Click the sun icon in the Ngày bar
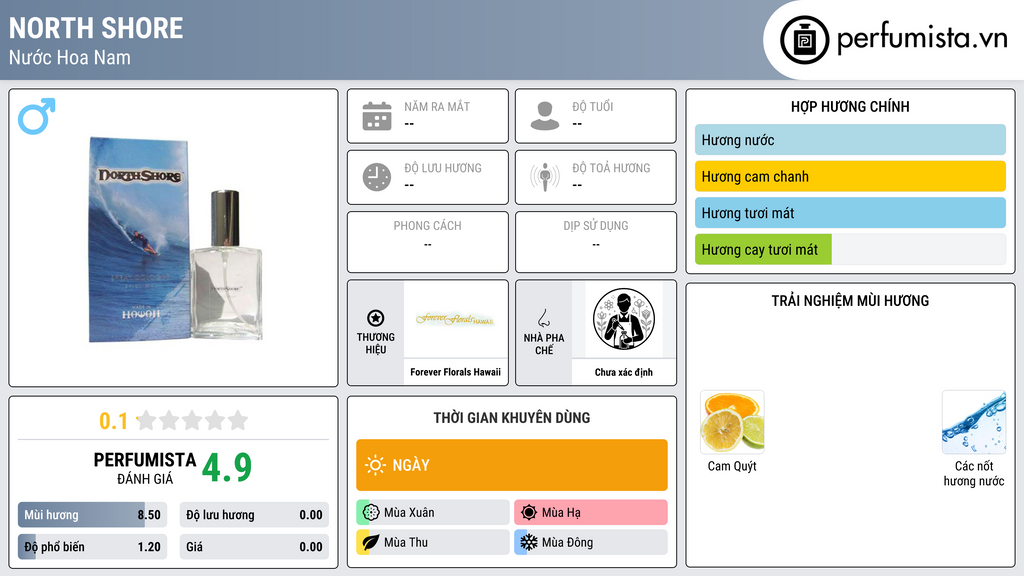The width and height of the screenshot is (1024, 576). [x=375, y=465]
